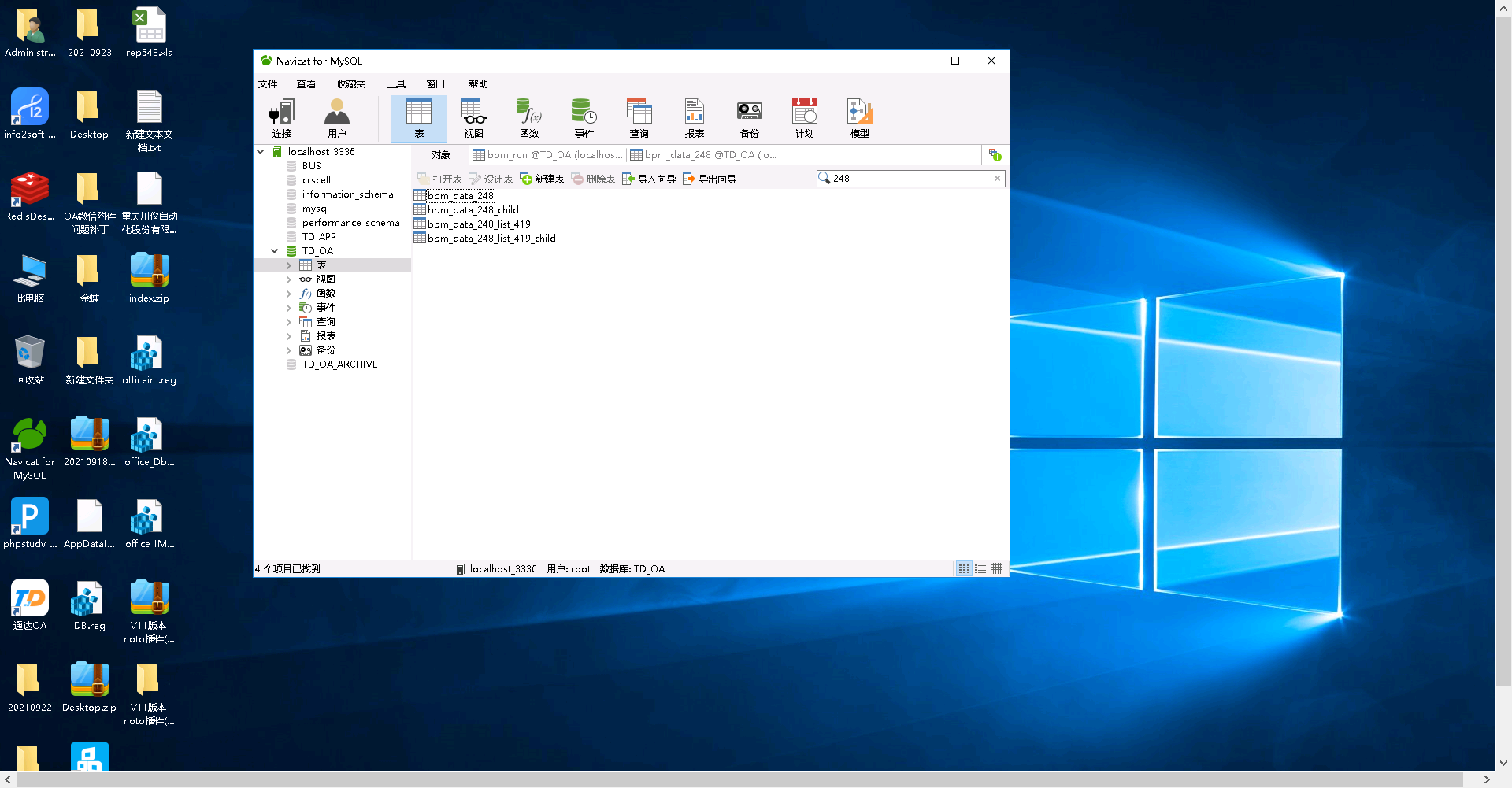Click the 连接 (Connection) toolbar icon
This screenshot has height=788, width=1512.
[x=281, y=118]
